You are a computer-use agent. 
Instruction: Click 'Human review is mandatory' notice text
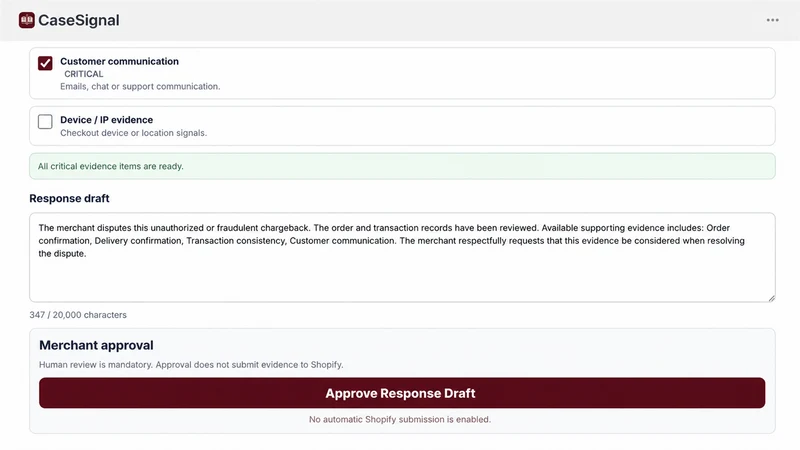[191, 365]
